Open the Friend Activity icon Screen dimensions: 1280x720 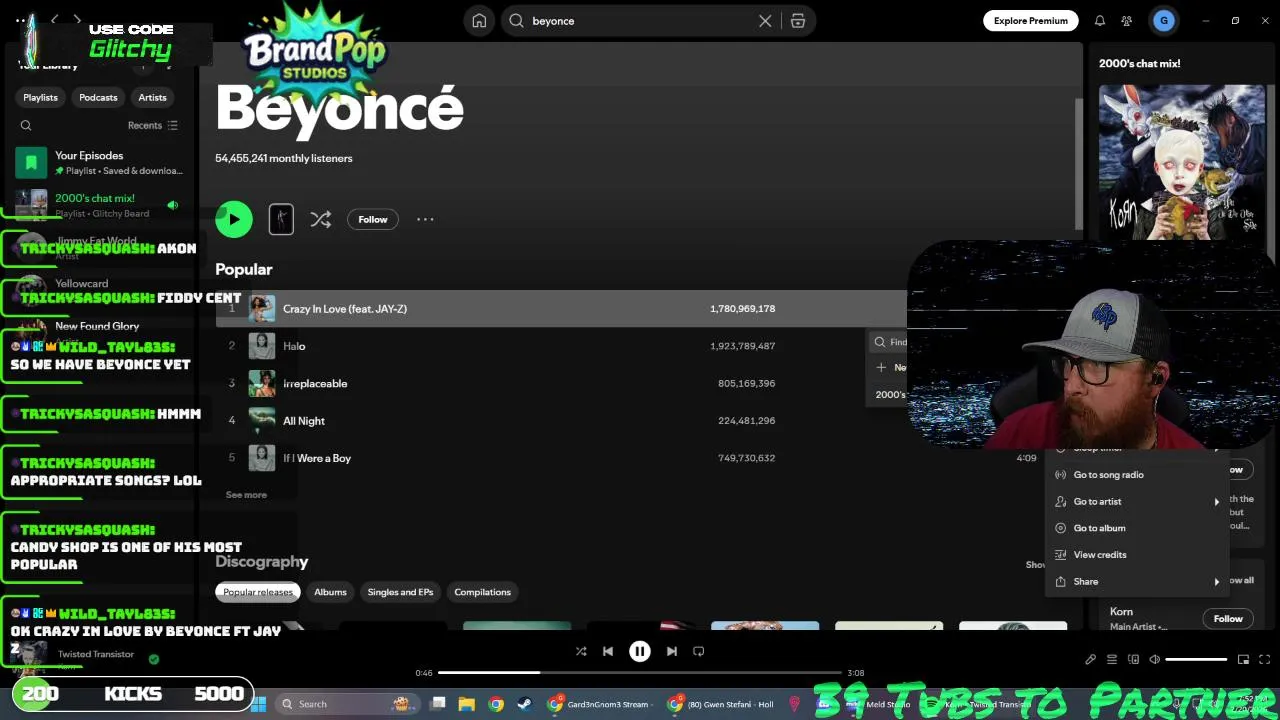pyautogui.click(x=1127, y=21)
